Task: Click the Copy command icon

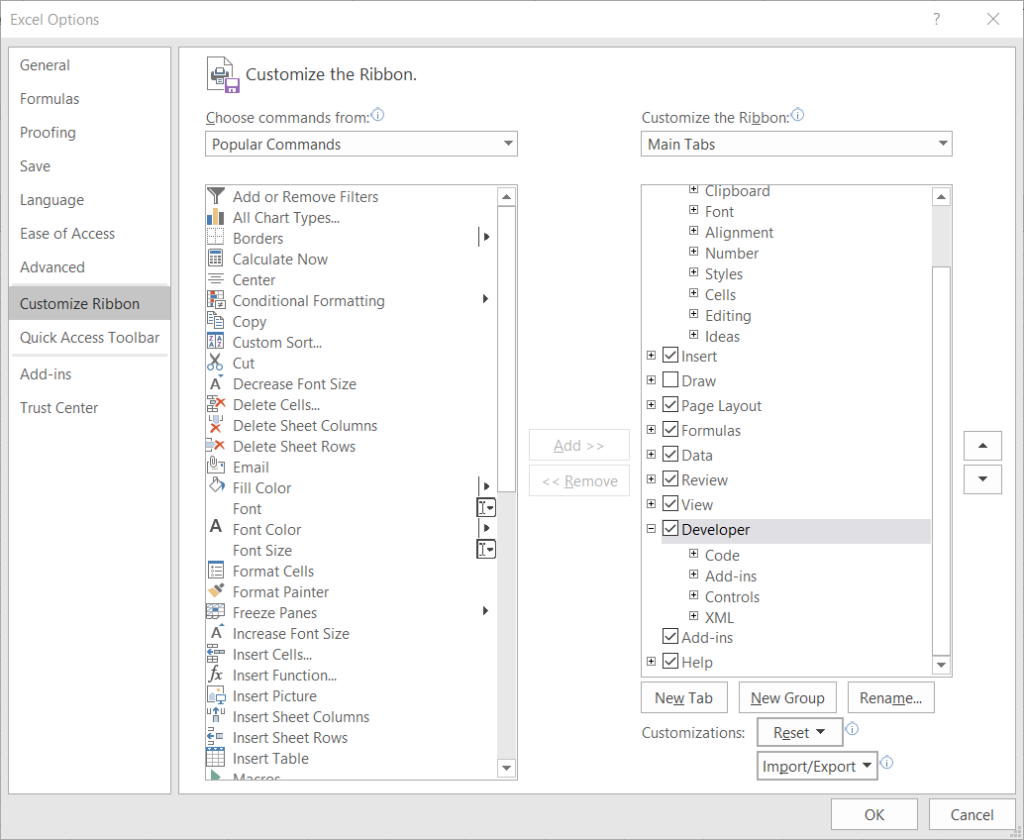Action: (218, 321)
